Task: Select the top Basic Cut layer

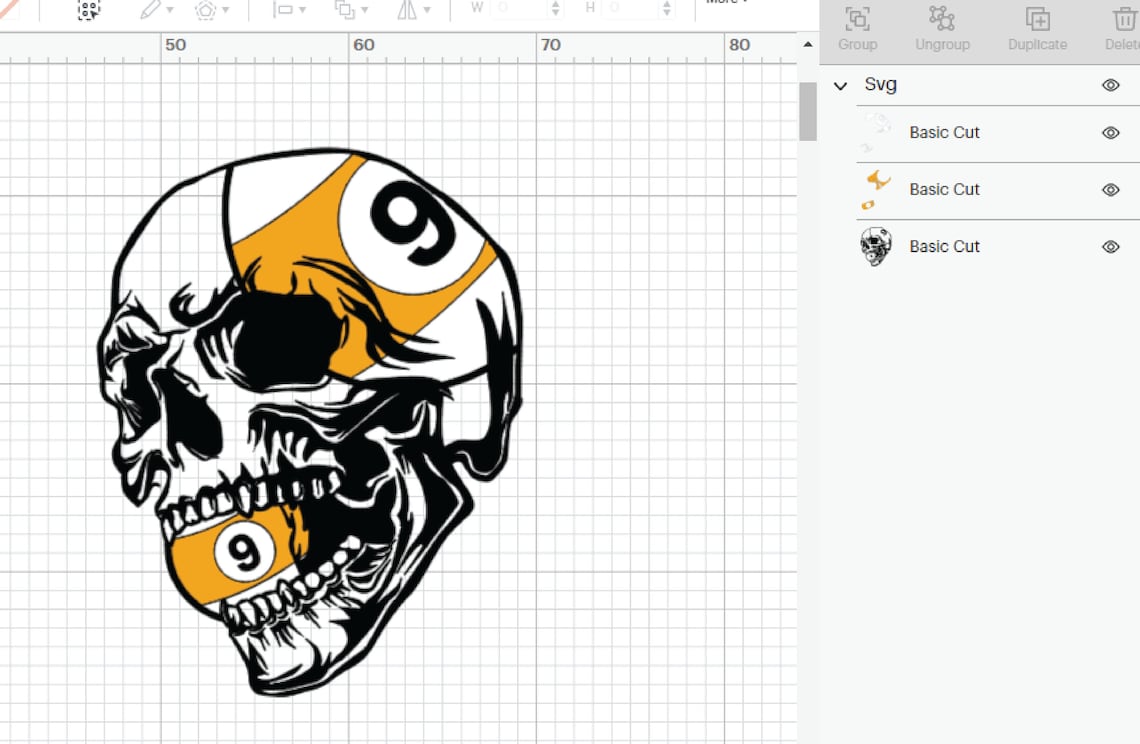Action: pyautogui.click(x=944, y=132)
